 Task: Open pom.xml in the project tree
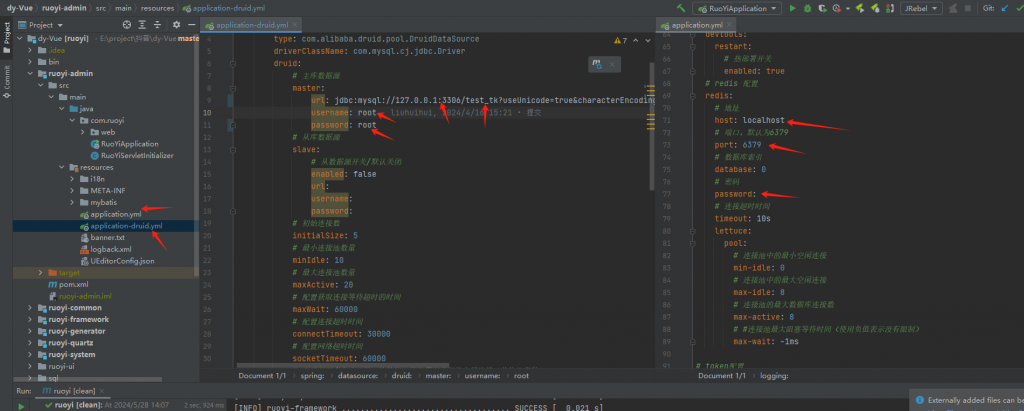(x=74, y=284)
